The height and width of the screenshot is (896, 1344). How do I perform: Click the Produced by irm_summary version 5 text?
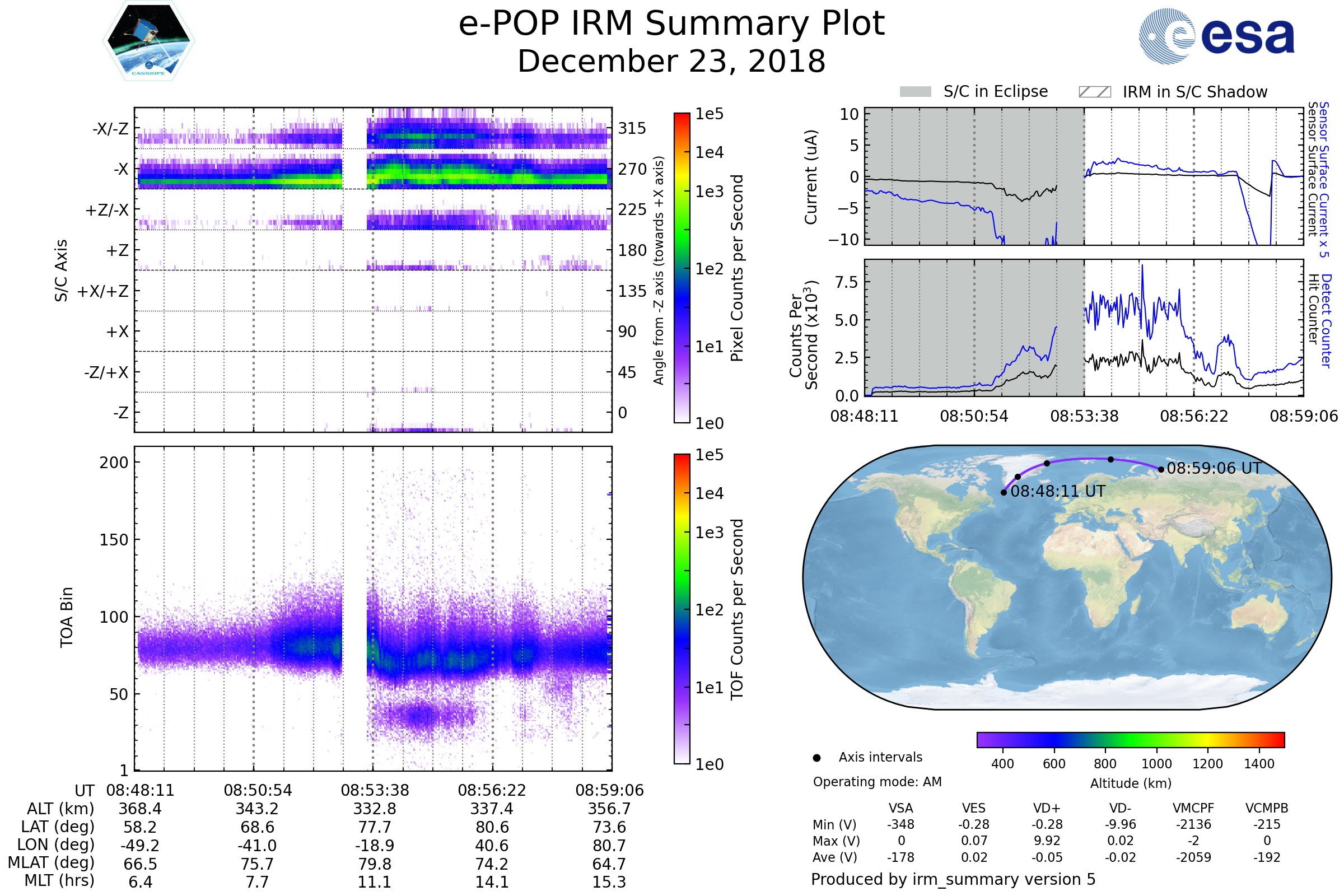pyautogui.click(x=953, y=879)
